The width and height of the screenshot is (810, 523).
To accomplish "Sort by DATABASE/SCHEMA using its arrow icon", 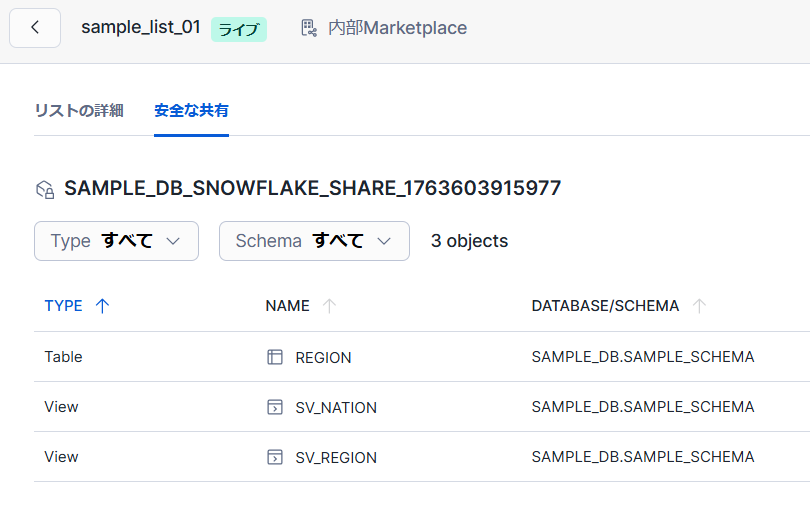I will click(x=699, y=306).
